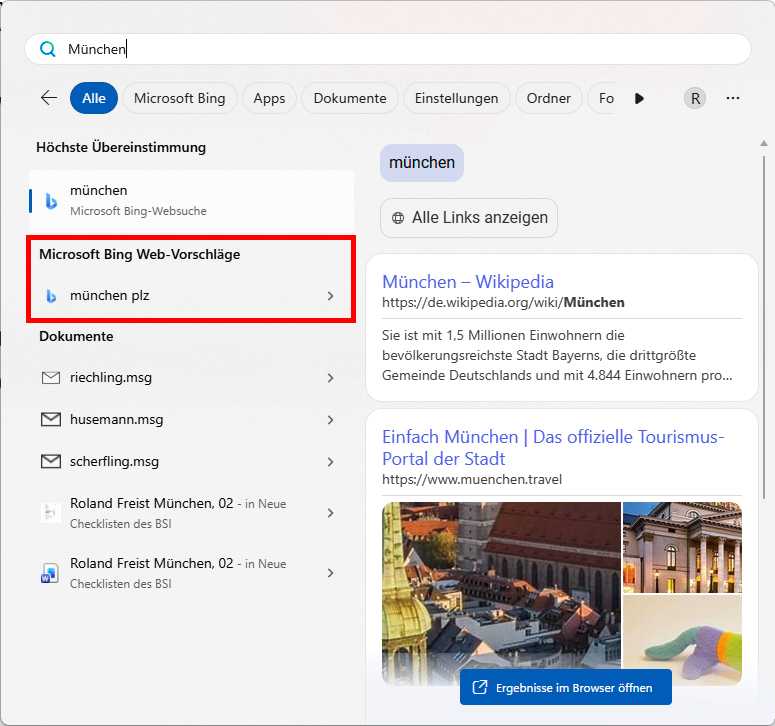775x726 pixels.
Task: Switch to Dokumente filter tab
Action: point(350,98)
